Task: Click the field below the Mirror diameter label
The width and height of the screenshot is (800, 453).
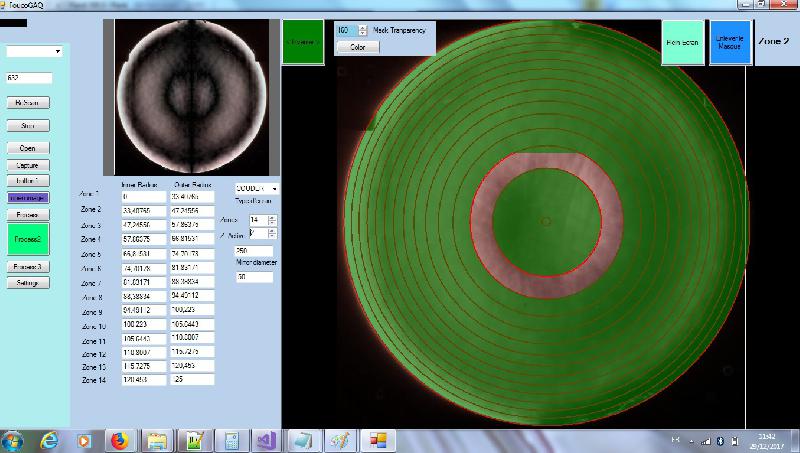Action: pos(254,277)
